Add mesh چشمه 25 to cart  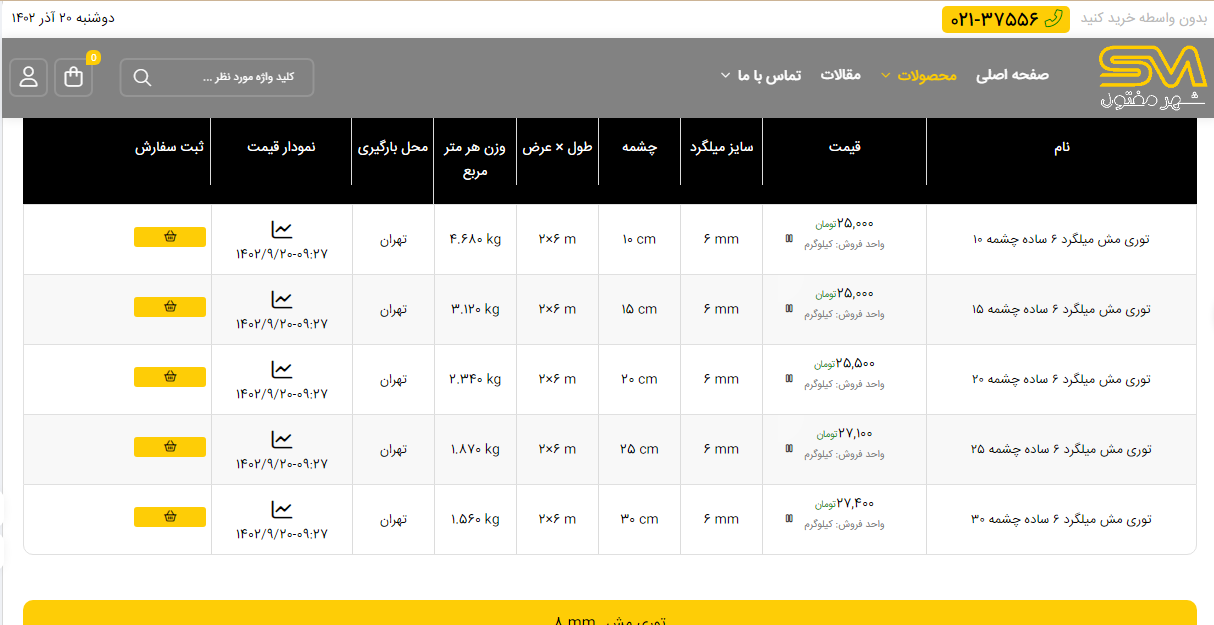point(170,447)
